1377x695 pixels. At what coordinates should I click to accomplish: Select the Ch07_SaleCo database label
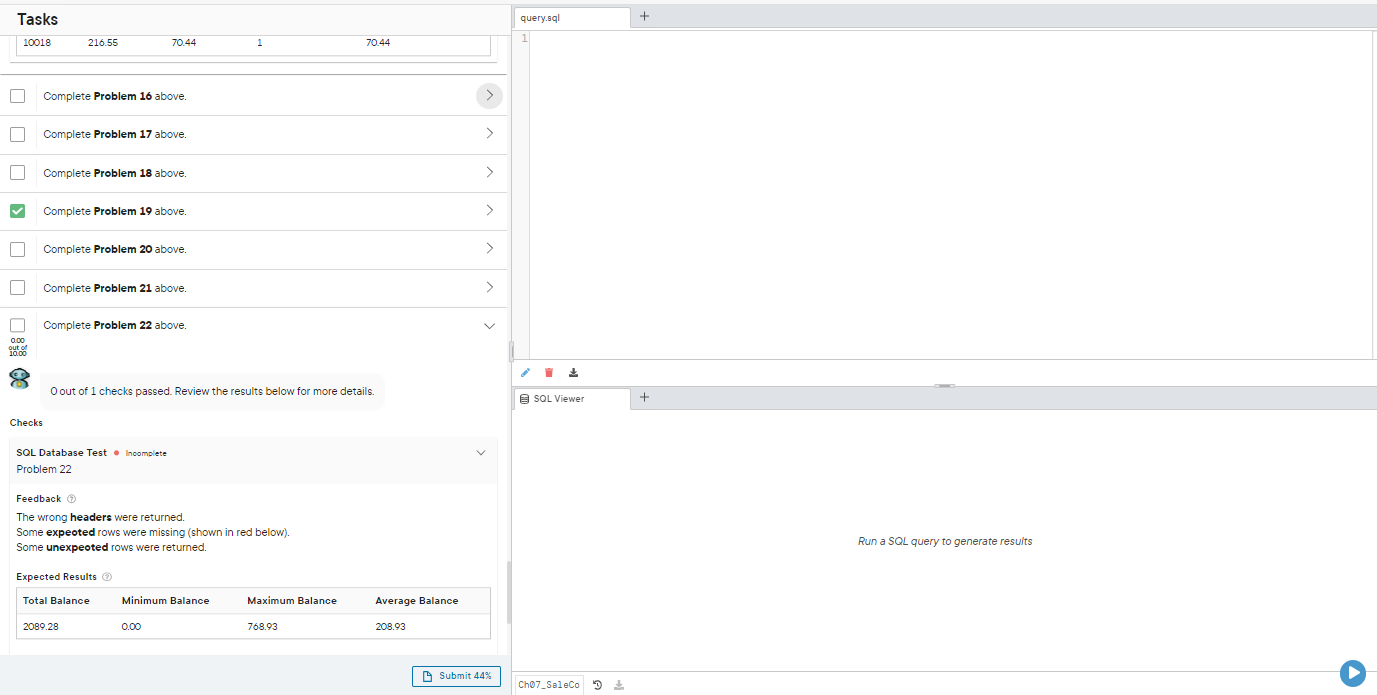(549, 685)
